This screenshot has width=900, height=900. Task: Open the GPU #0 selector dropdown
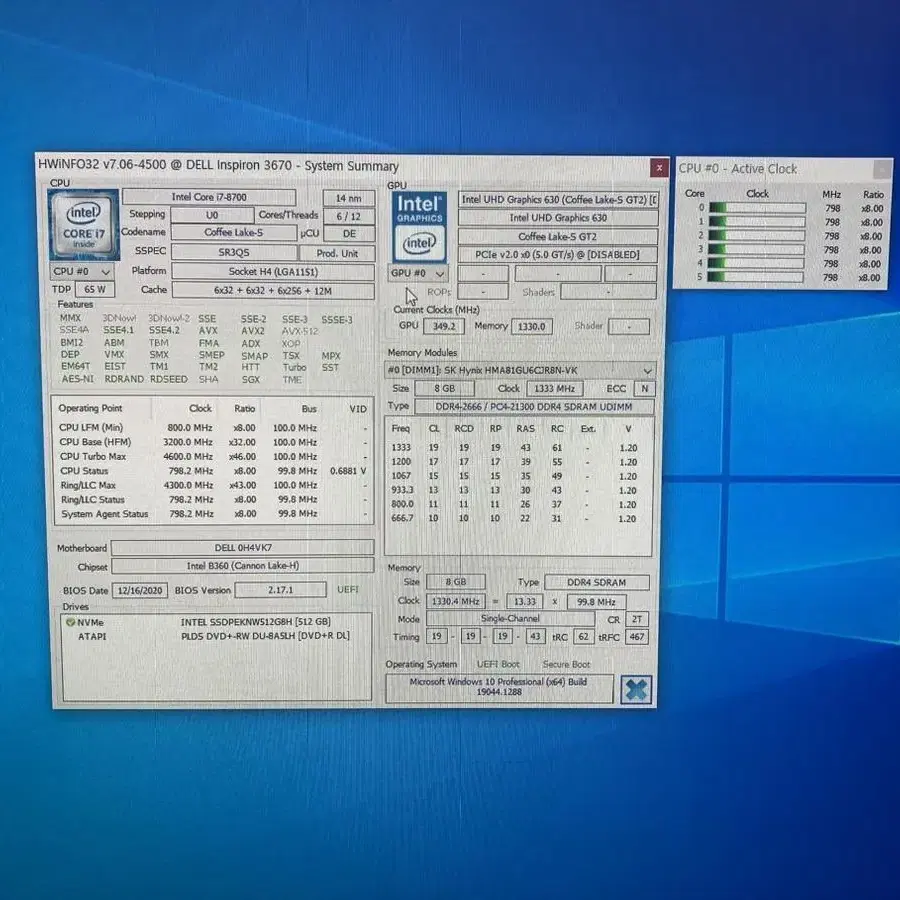click(418, 273)
